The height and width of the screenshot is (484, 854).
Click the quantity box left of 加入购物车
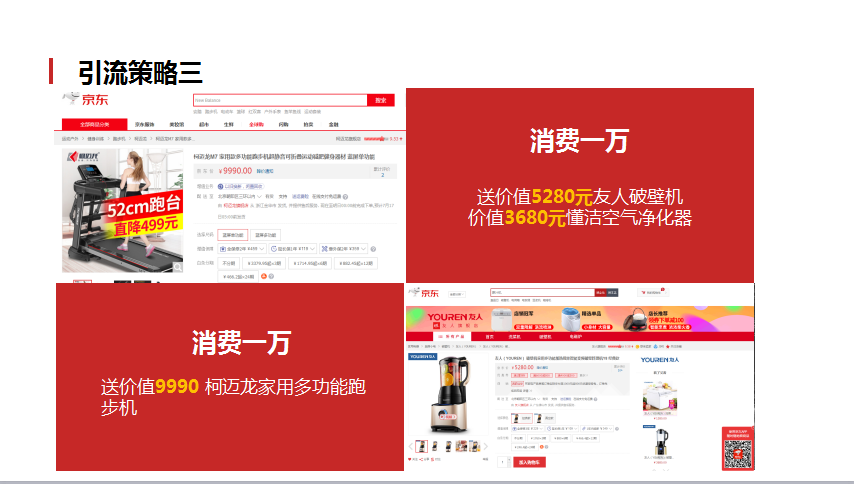pos(502,462)
